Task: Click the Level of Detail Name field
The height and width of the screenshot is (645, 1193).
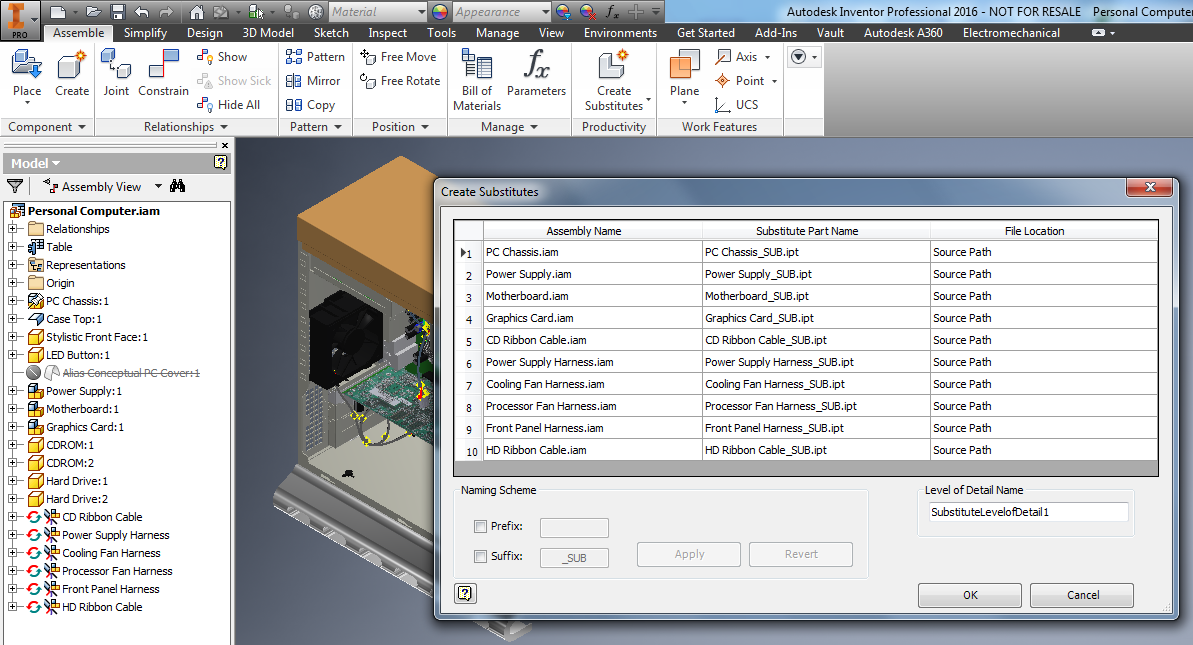Action: click(x=1028, y=511)
